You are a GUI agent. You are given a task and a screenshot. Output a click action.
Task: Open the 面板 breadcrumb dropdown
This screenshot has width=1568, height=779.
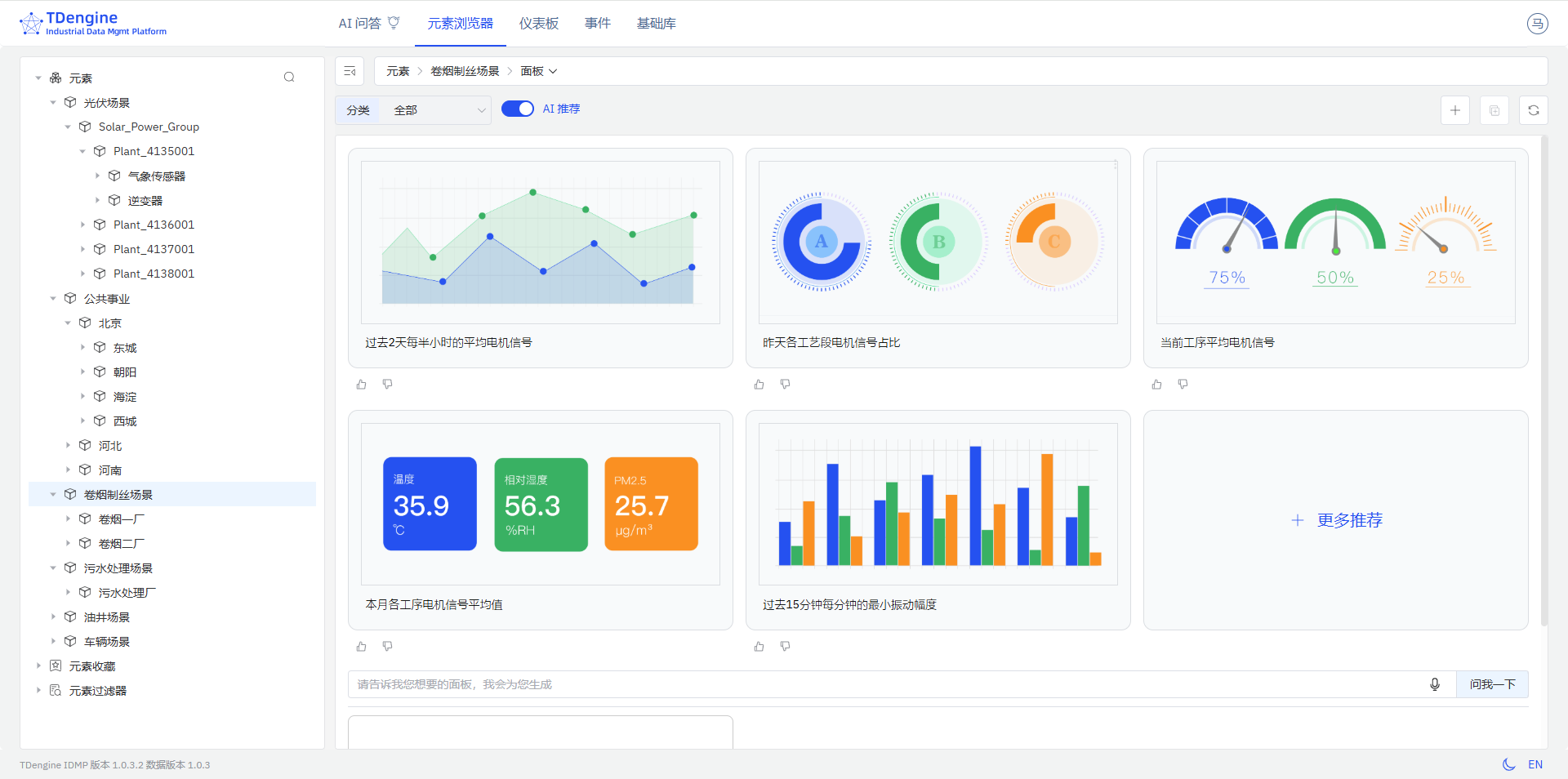(539, 71)
